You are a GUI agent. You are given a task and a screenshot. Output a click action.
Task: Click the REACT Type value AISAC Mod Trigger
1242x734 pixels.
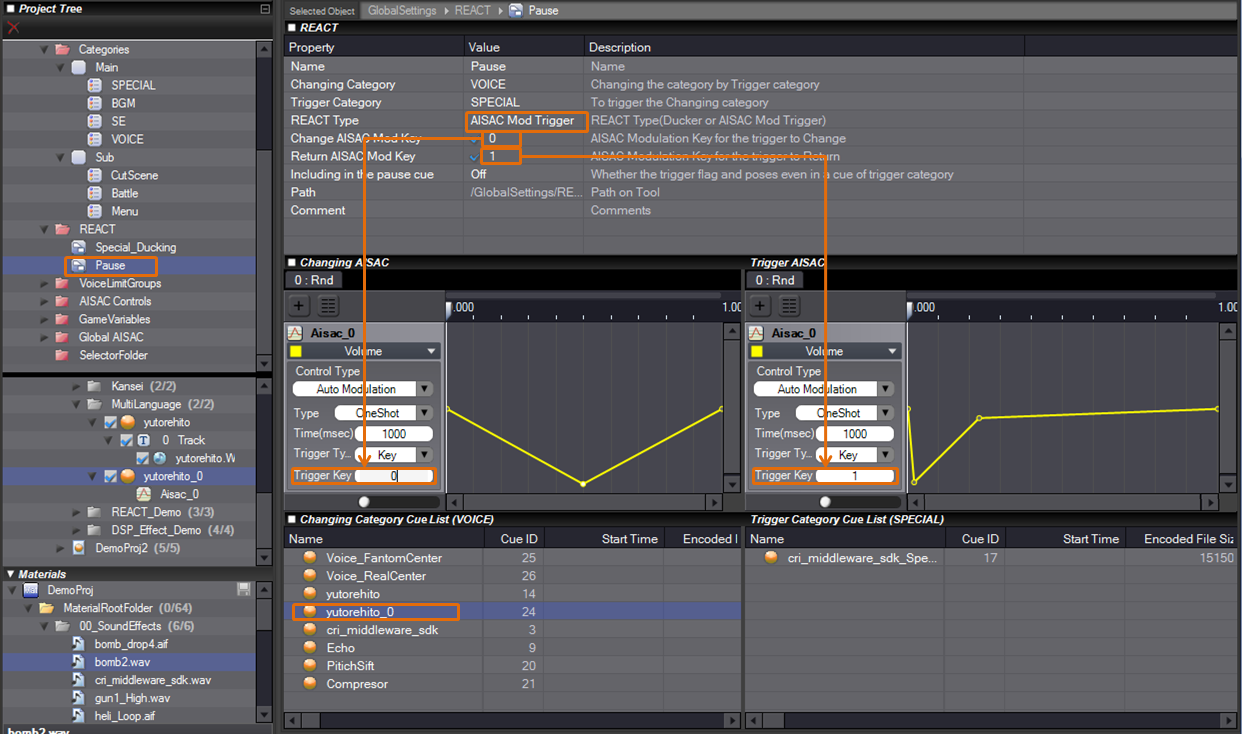pos(522,120)
